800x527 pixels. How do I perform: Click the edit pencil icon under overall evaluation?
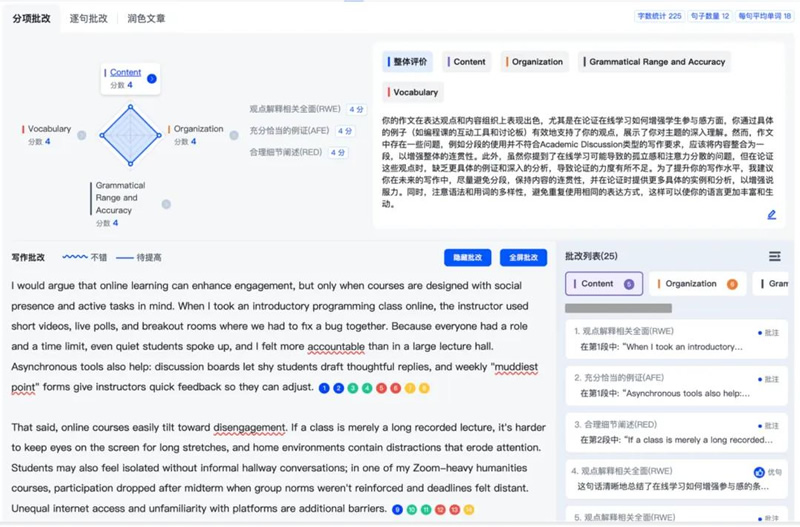pos(772,214)
